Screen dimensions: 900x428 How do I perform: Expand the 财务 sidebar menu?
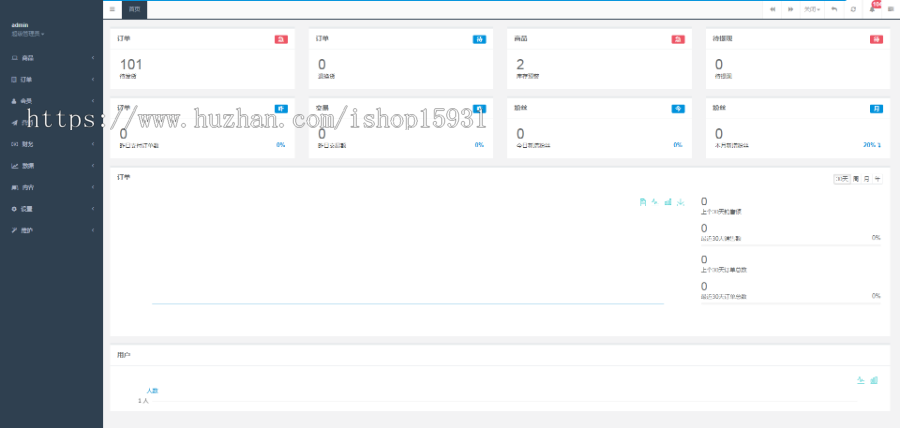(x=52, y=144)
